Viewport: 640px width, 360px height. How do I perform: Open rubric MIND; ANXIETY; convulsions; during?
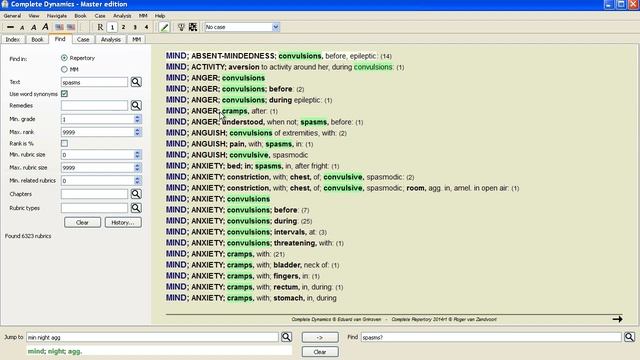pos(239,221)
